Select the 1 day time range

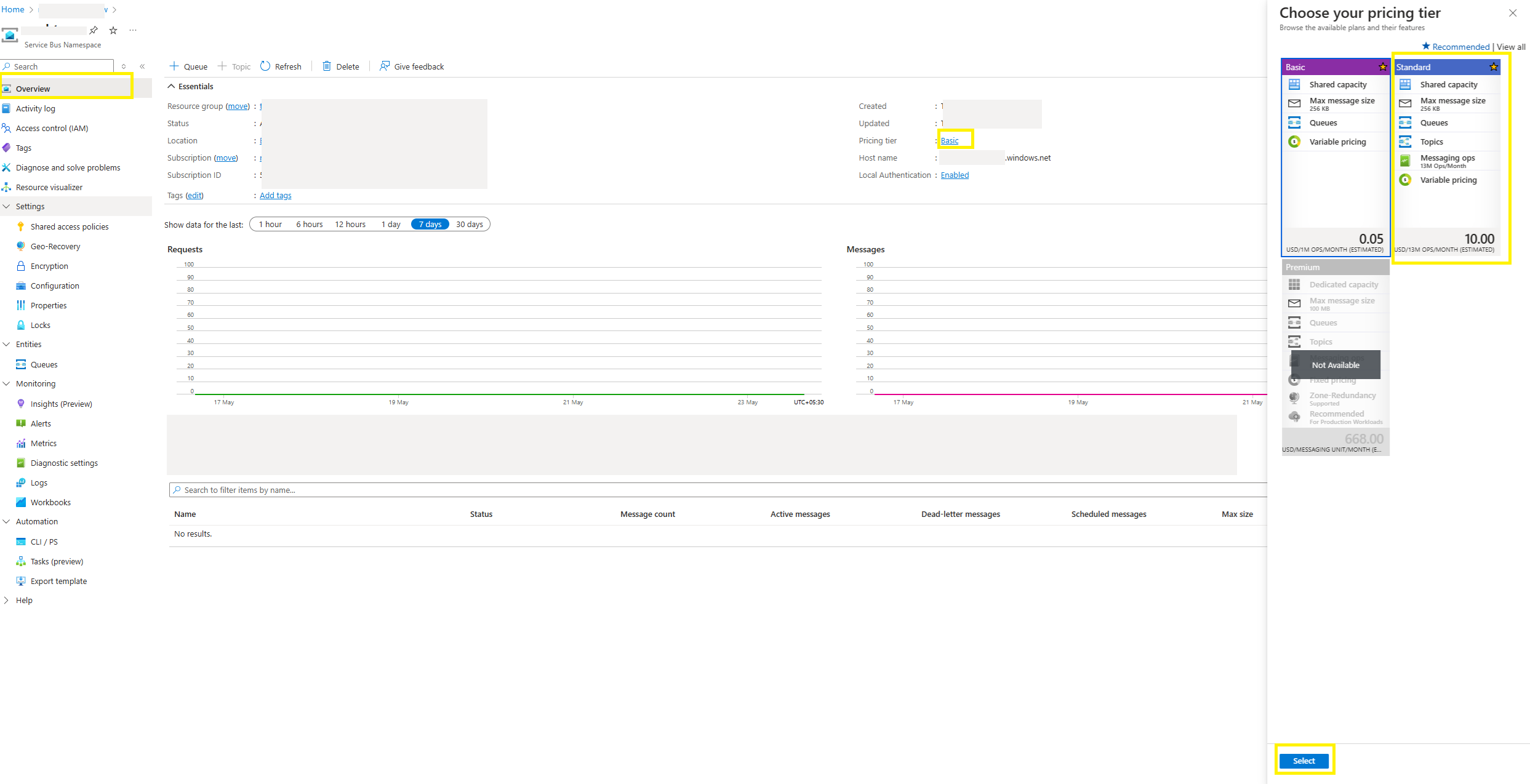tap(391, 225)
